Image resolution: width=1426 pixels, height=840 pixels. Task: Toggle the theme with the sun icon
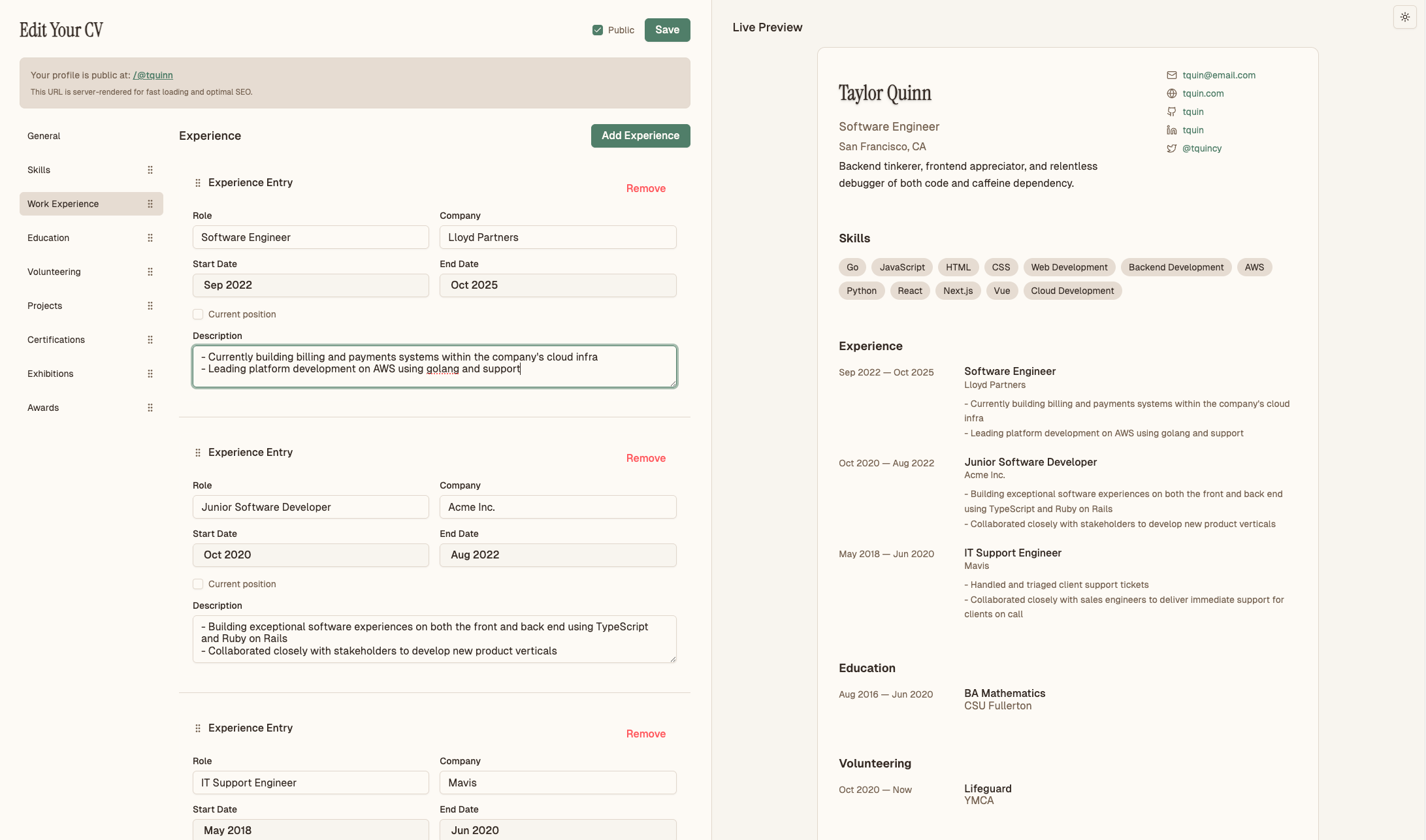click(x=1404, y=17)
